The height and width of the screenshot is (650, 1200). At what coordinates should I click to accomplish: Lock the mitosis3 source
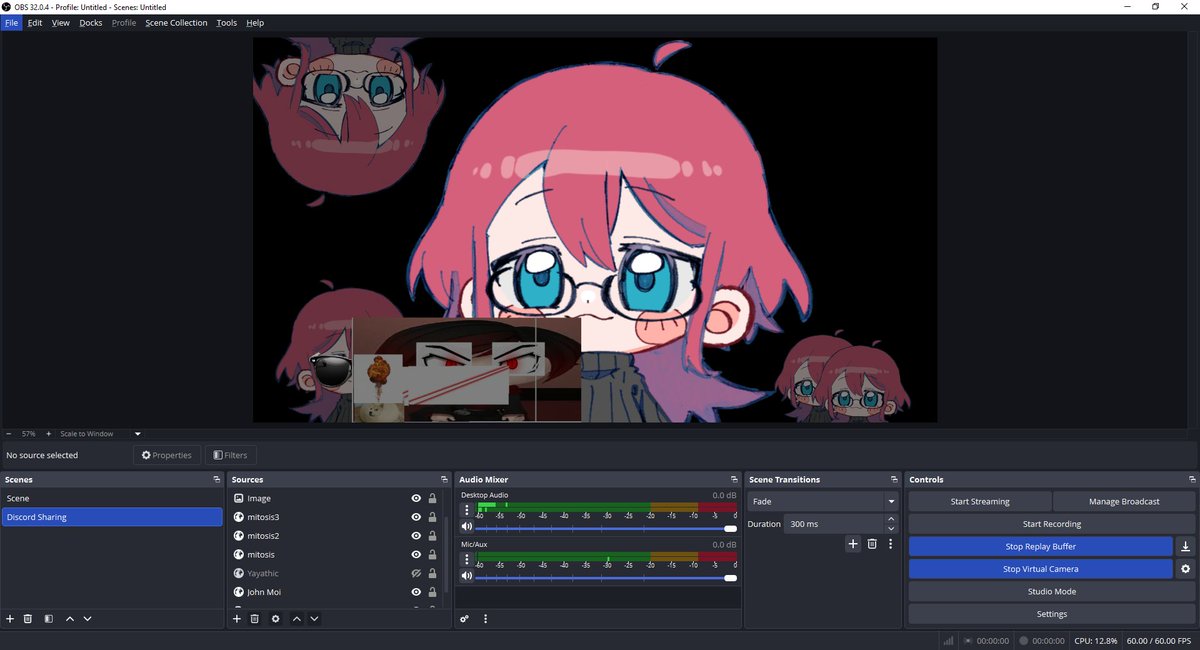click(432, 517)
